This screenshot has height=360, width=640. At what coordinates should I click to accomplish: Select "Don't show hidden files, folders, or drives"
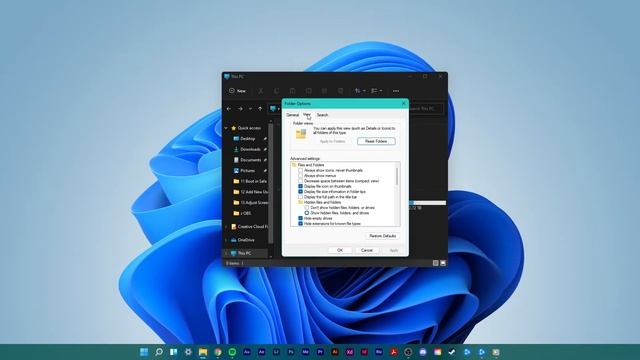pyautogui.click(x=307, y=208)
